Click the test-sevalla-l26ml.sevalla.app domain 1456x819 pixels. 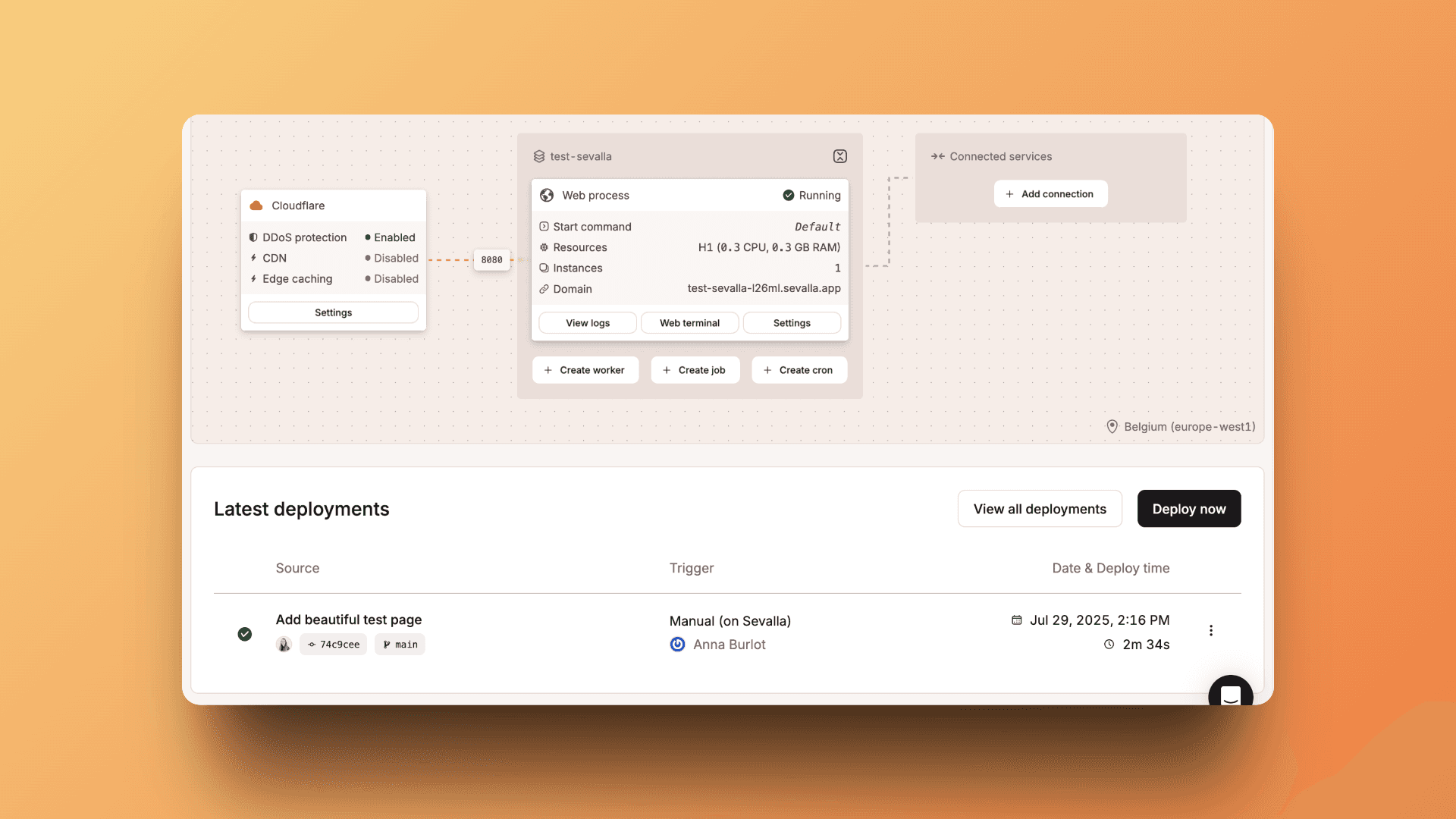tap(764, 288)
